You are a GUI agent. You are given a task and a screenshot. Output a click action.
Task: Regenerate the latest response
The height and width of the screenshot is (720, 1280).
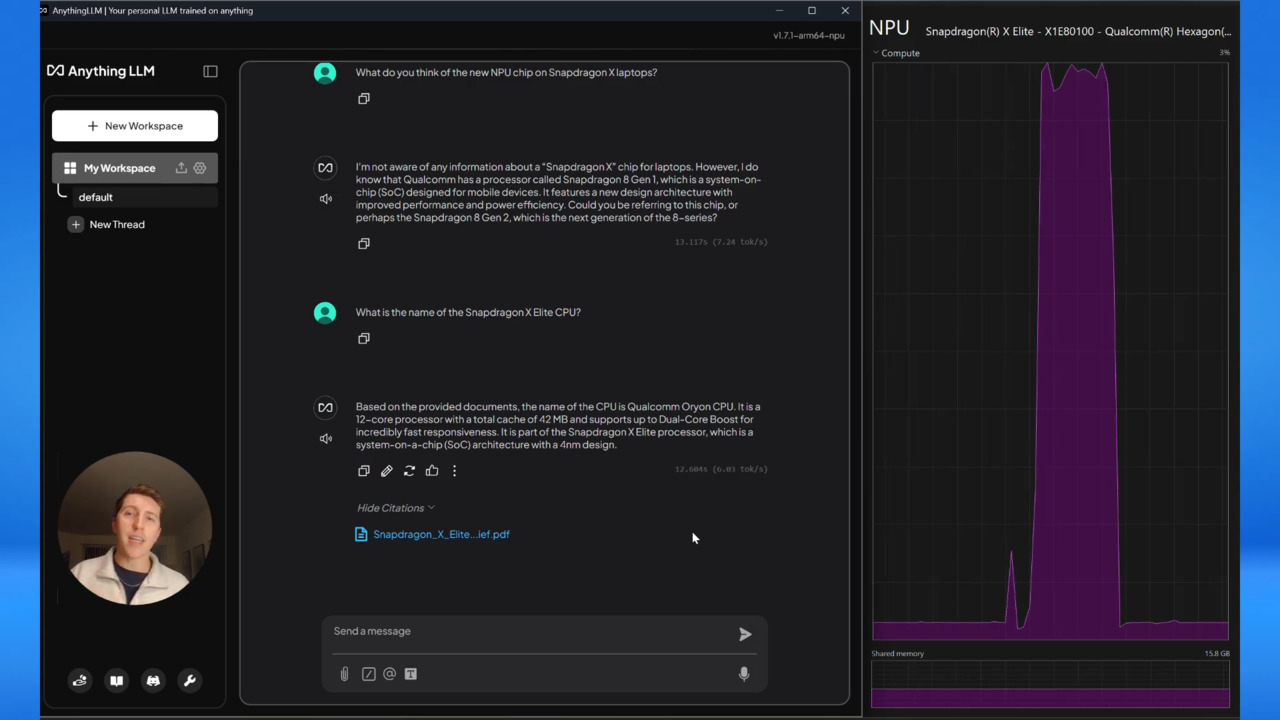409,471
